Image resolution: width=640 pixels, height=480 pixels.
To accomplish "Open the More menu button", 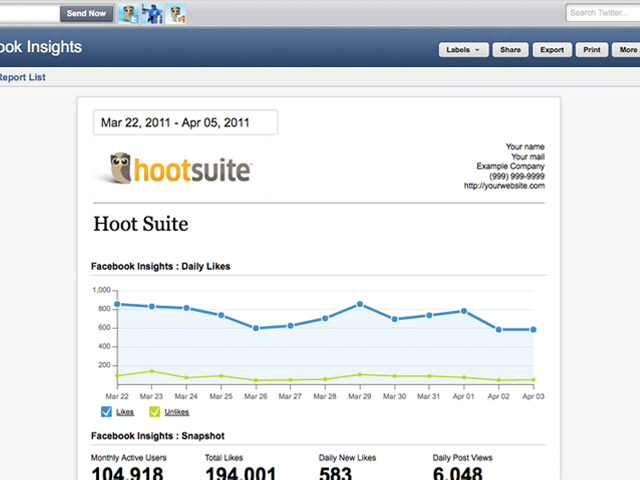I will [x=626, y=50].
